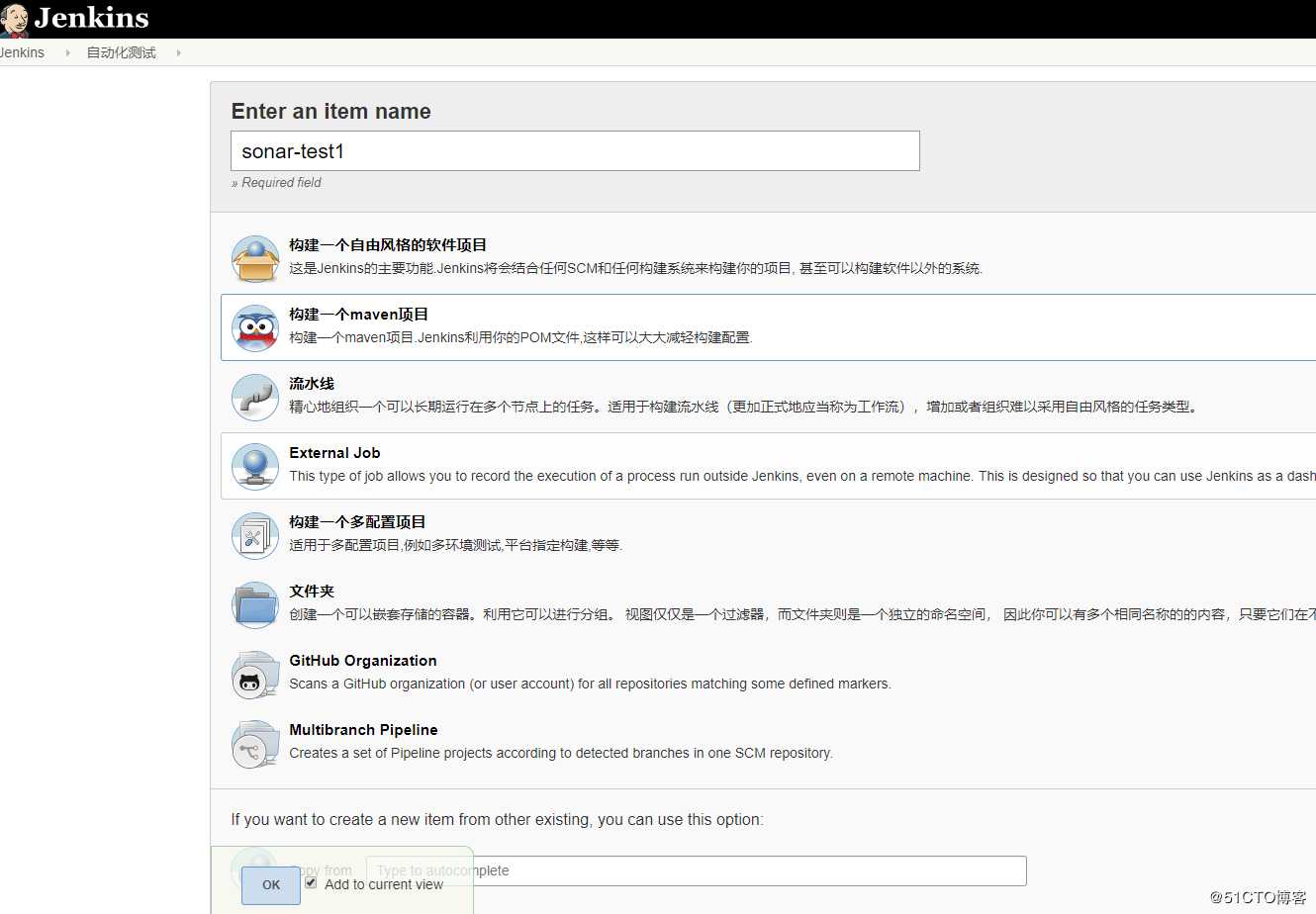Image resolution: width=1316 pixels, height=914 pixels.
Task: Click the Jenkins butler logo icon
Action: point(14,20)
